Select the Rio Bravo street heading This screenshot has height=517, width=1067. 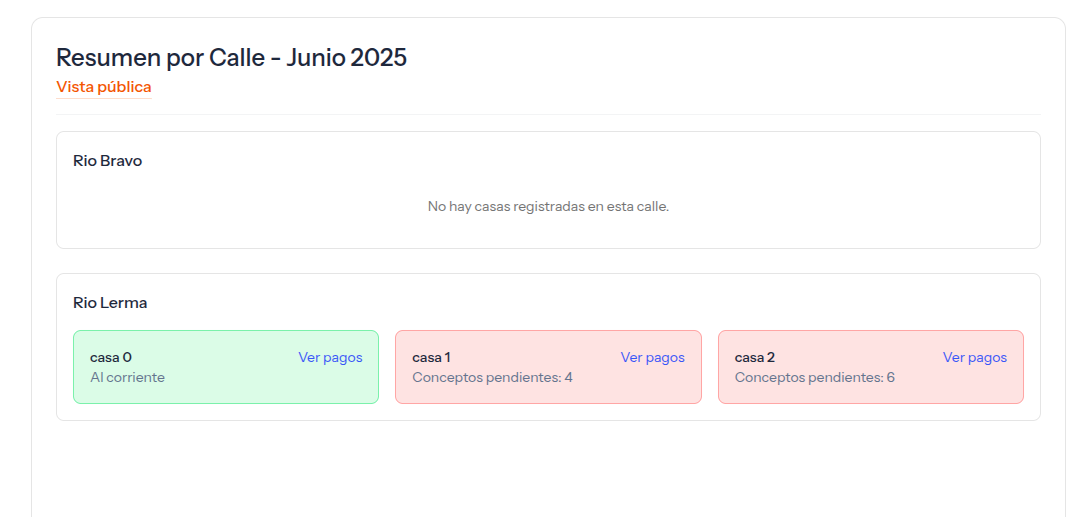107,160
